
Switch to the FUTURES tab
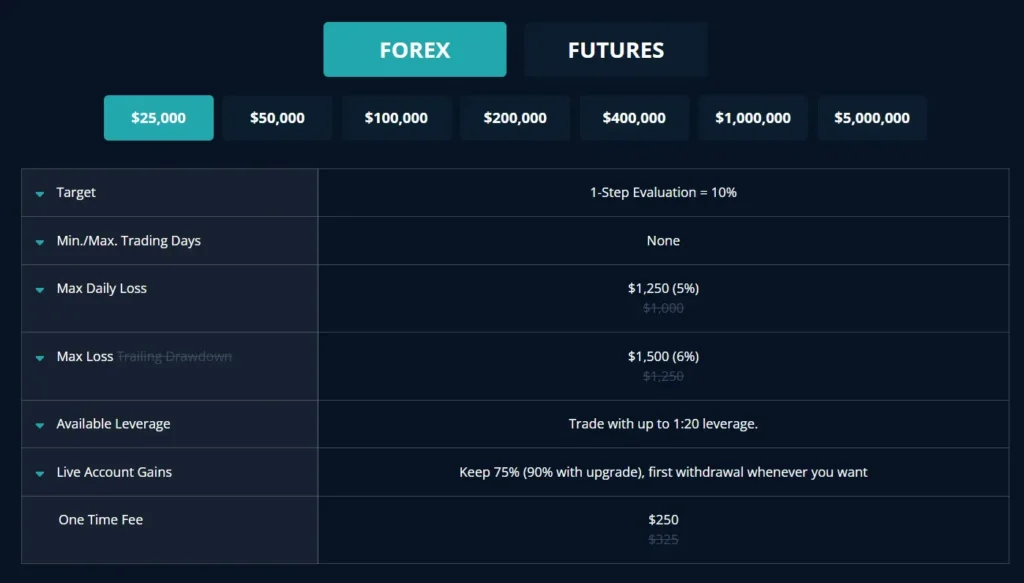click(x=616, y=50)
